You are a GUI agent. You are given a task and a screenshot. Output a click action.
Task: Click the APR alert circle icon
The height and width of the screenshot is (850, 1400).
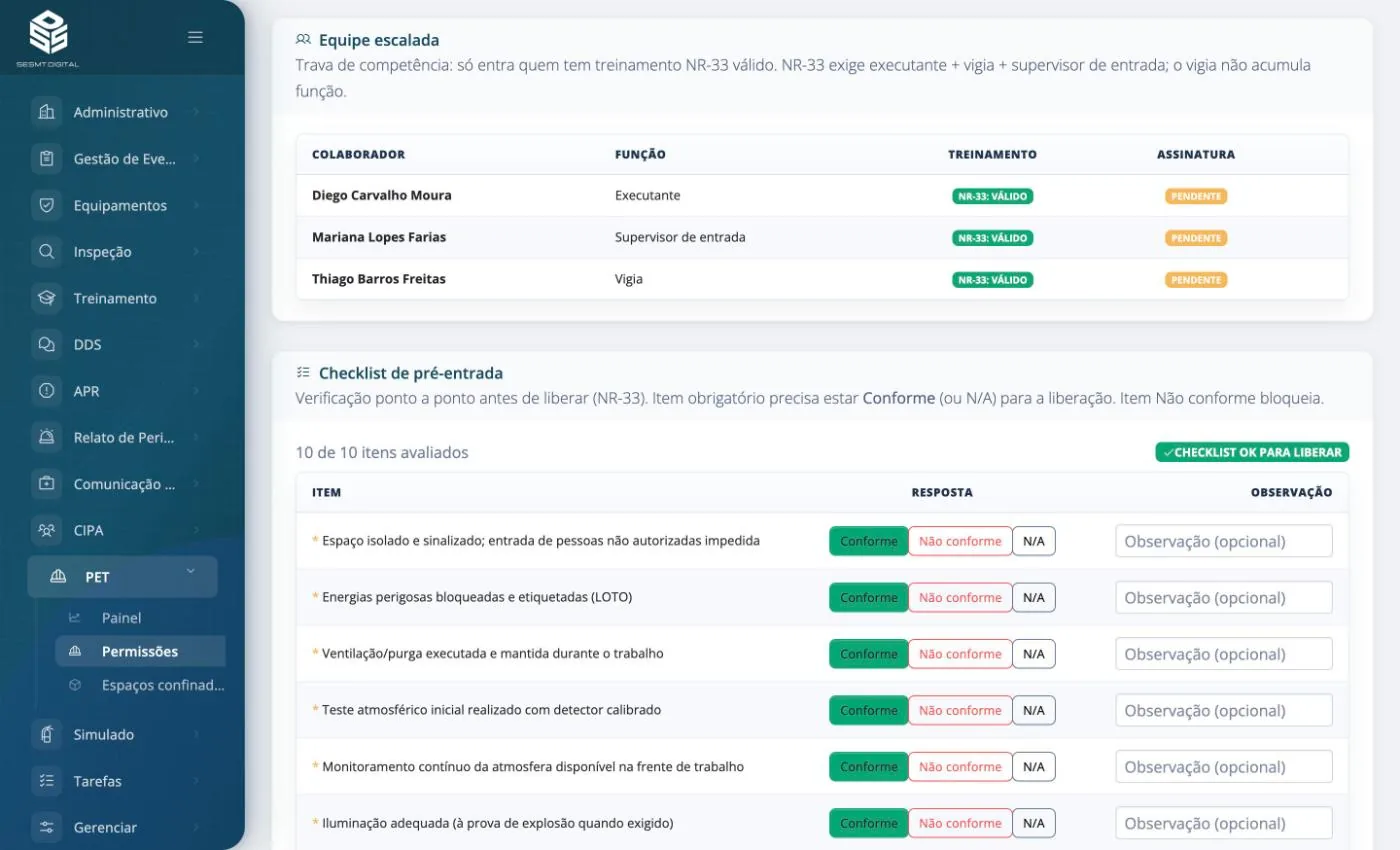[x=46, y=391]
